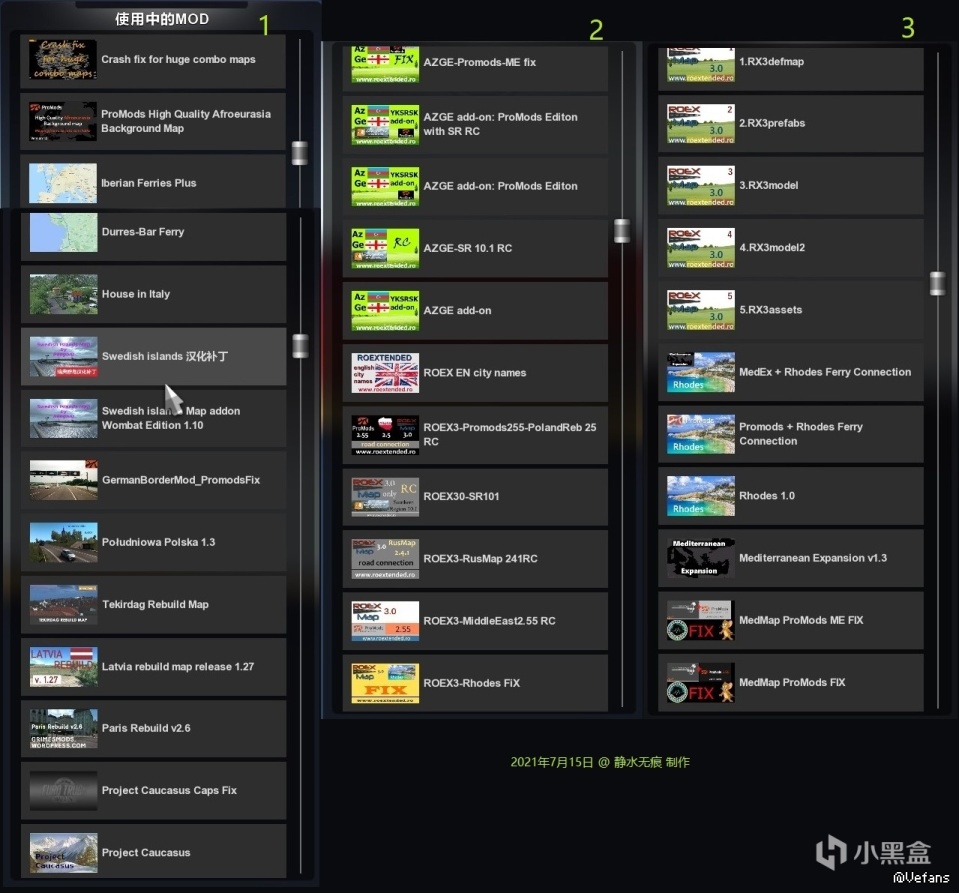Select ProMods High Quality Afroeurasia Background Map
Image resolution: width=959 pixels, height=893 pixels.
point(153,121)
